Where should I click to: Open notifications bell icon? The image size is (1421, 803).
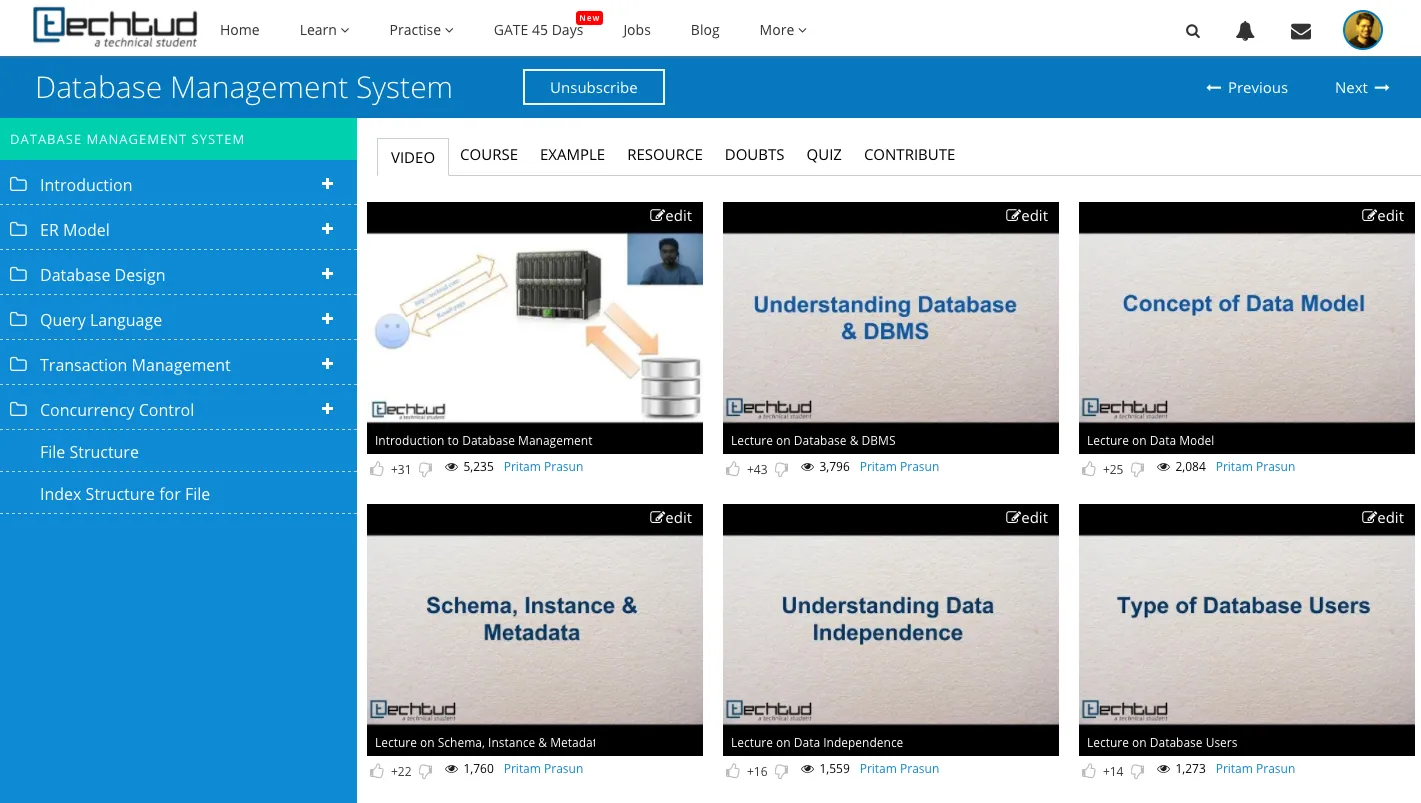tap(1245, 31)
